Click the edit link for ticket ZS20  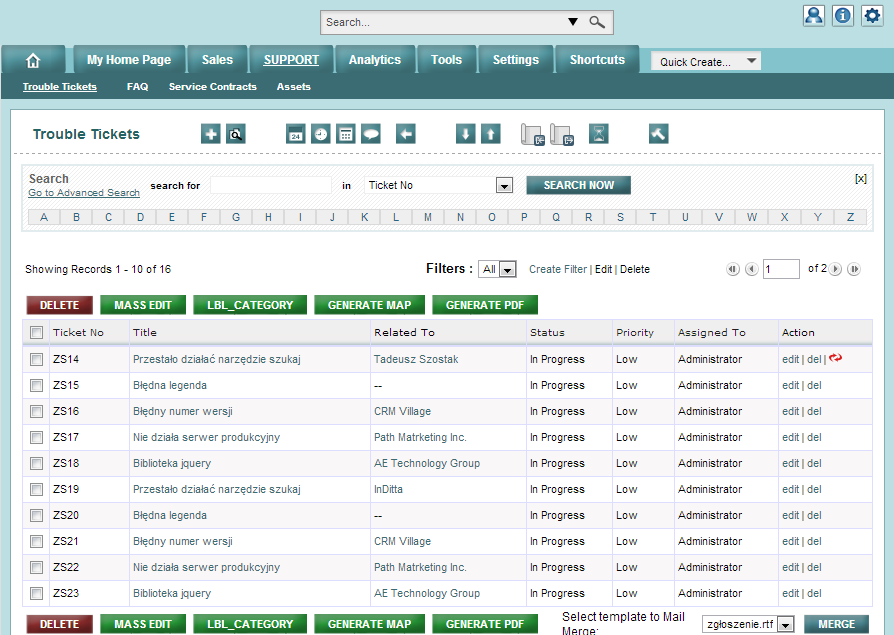pyautogui.click(x=790, y=515)
